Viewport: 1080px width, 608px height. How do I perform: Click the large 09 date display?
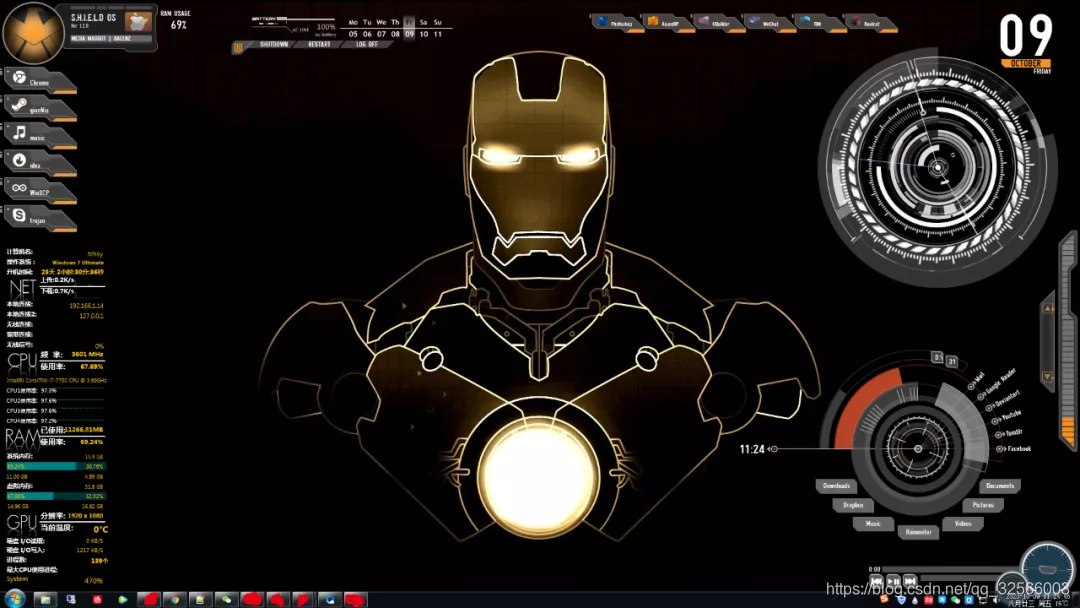(x=1026, y=36)
